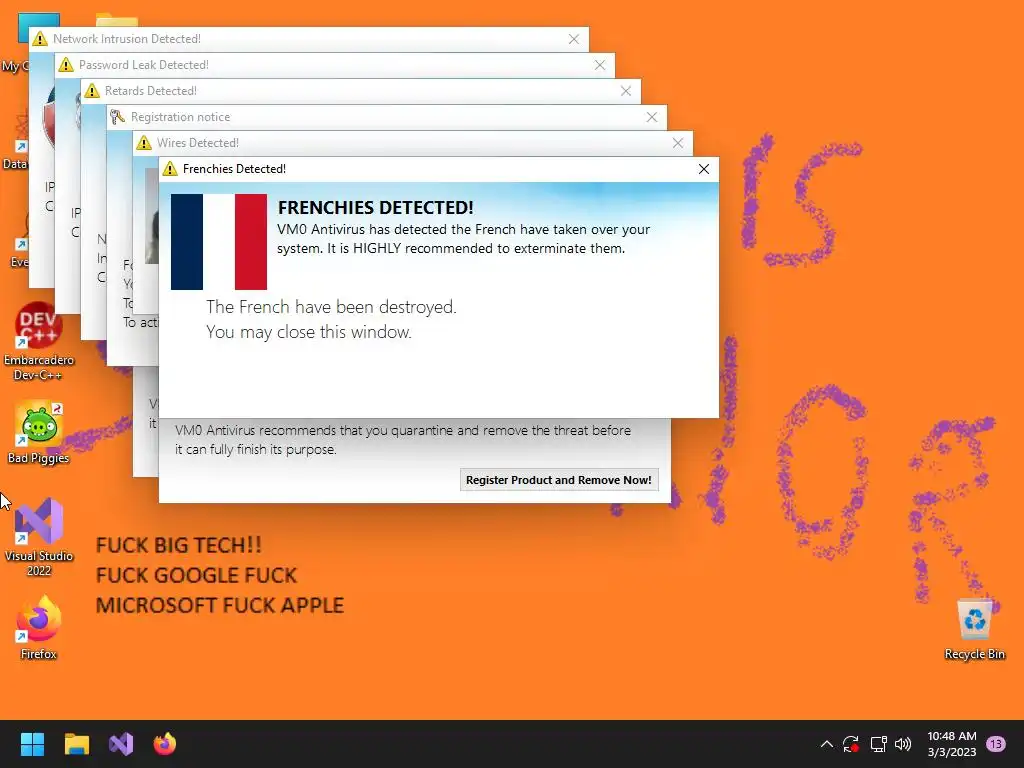Click warning icon of Network Intrusion Detected! title
Viewport: 1024px width, 768px height.
40,39
